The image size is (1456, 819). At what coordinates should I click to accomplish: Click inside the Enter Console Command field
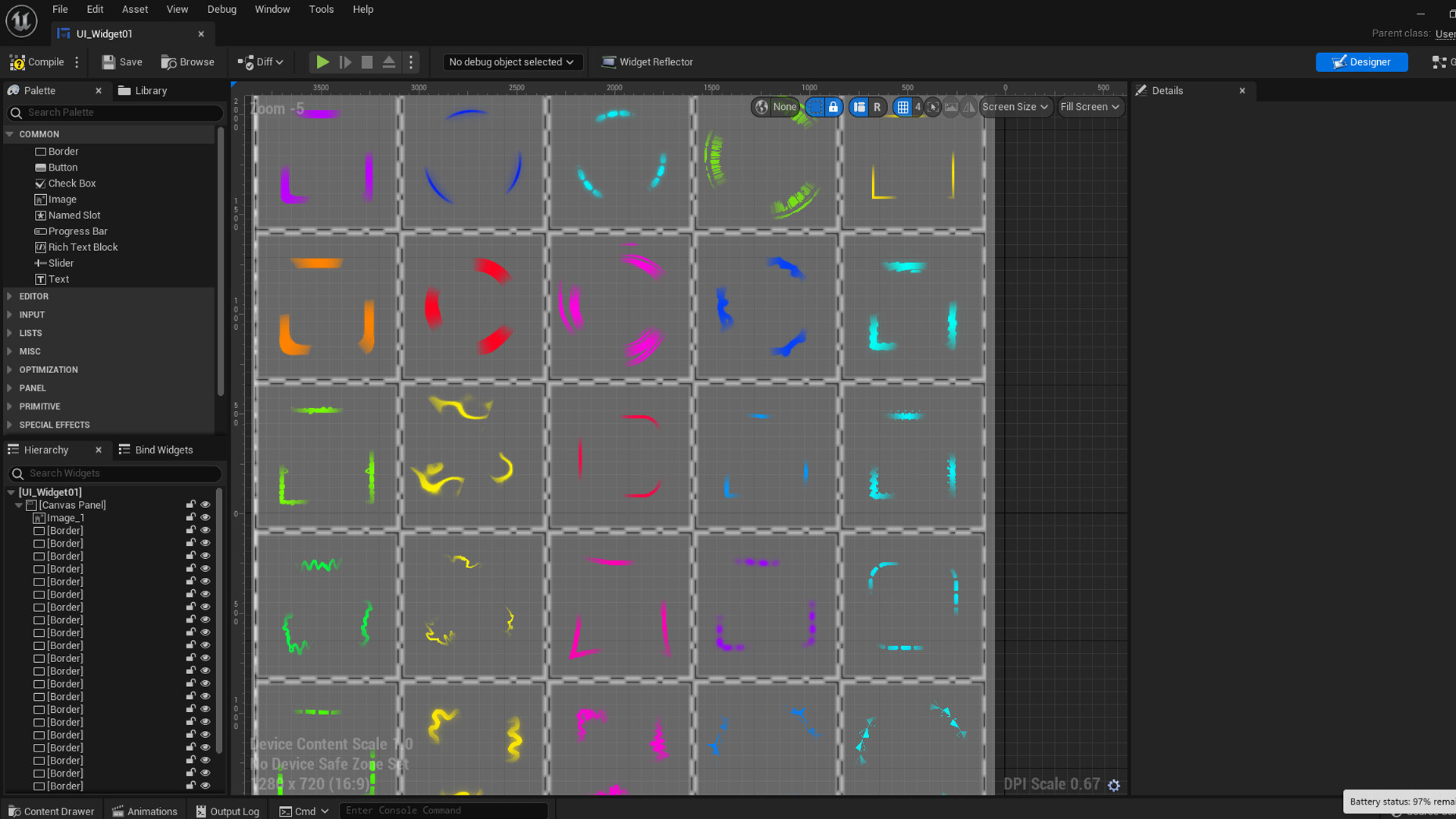444,810
